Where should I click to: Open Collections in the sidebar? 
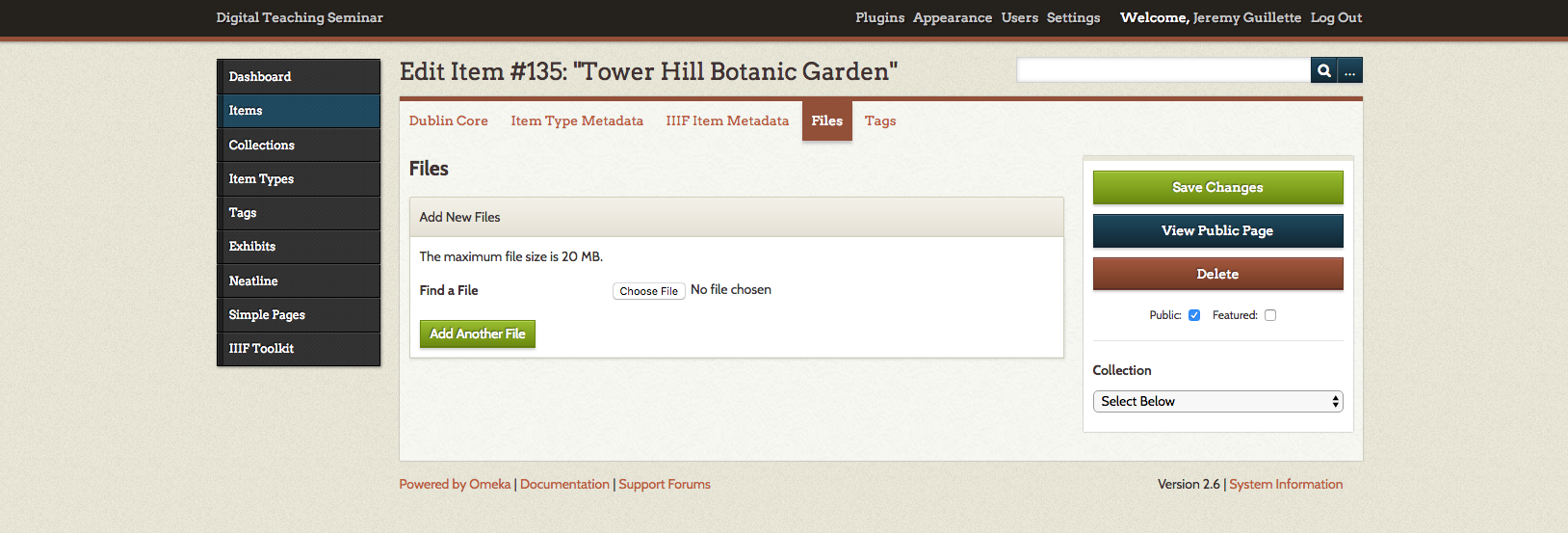pyautogui.click(x=299, y=145)
